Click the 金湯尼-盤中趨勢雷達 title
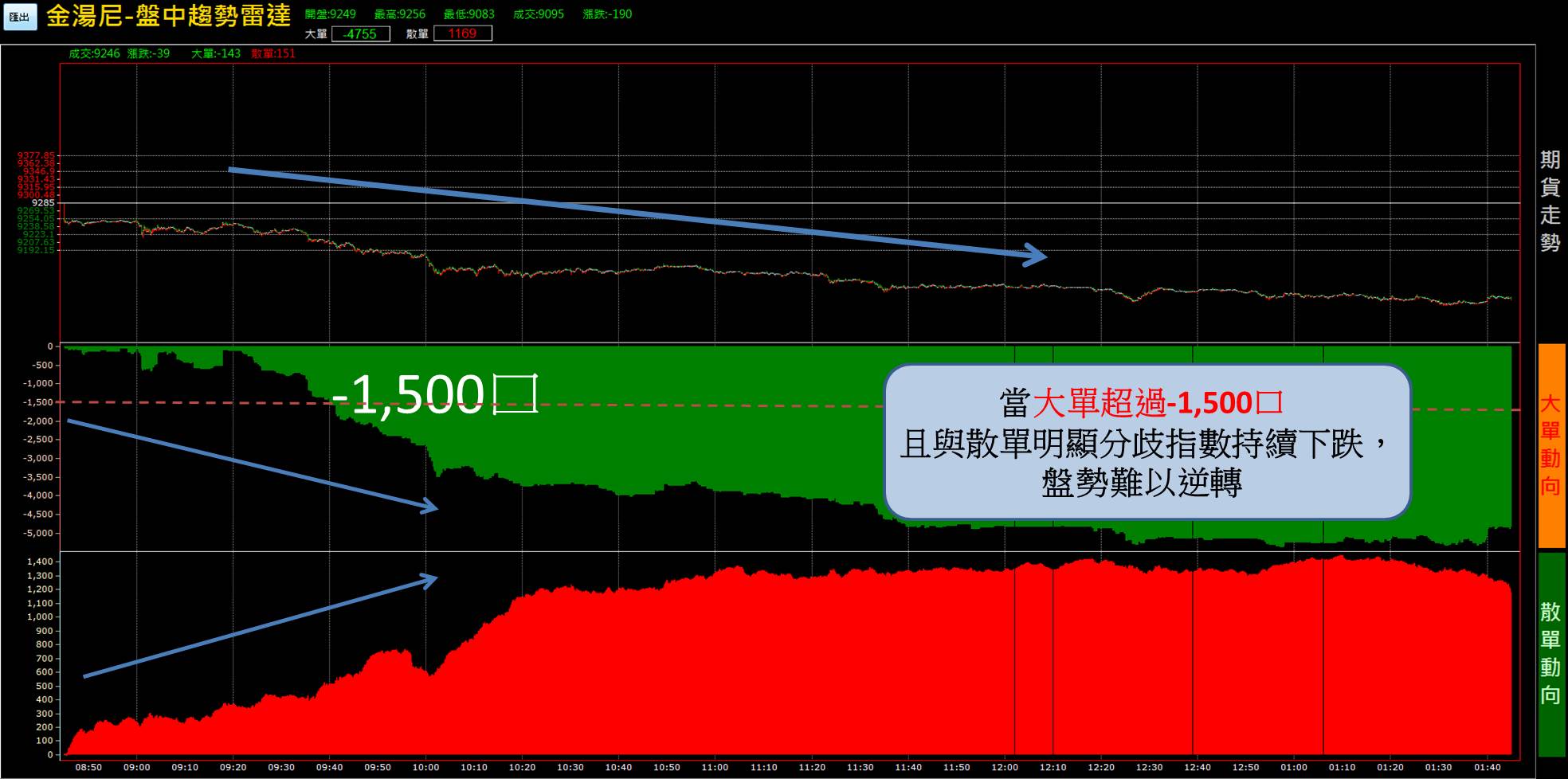This screenshot has width=1568, height=779. (168, 16)
